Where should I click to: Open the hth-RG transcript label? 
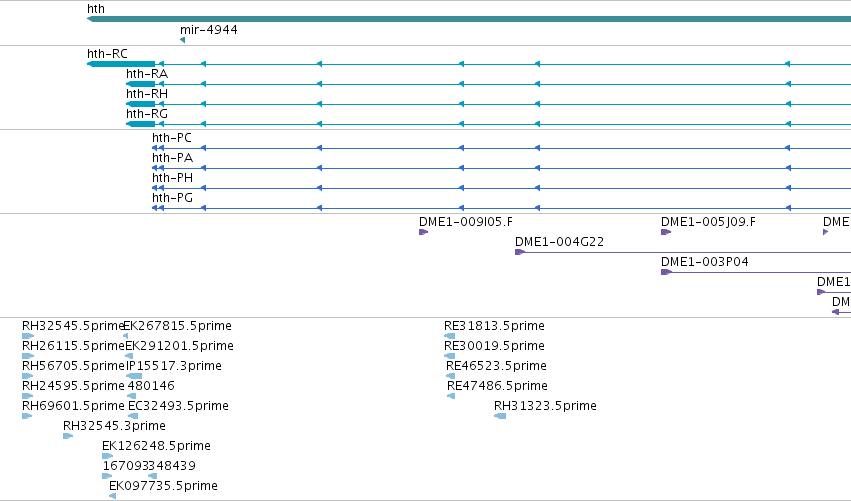click(x=147, y=114)
